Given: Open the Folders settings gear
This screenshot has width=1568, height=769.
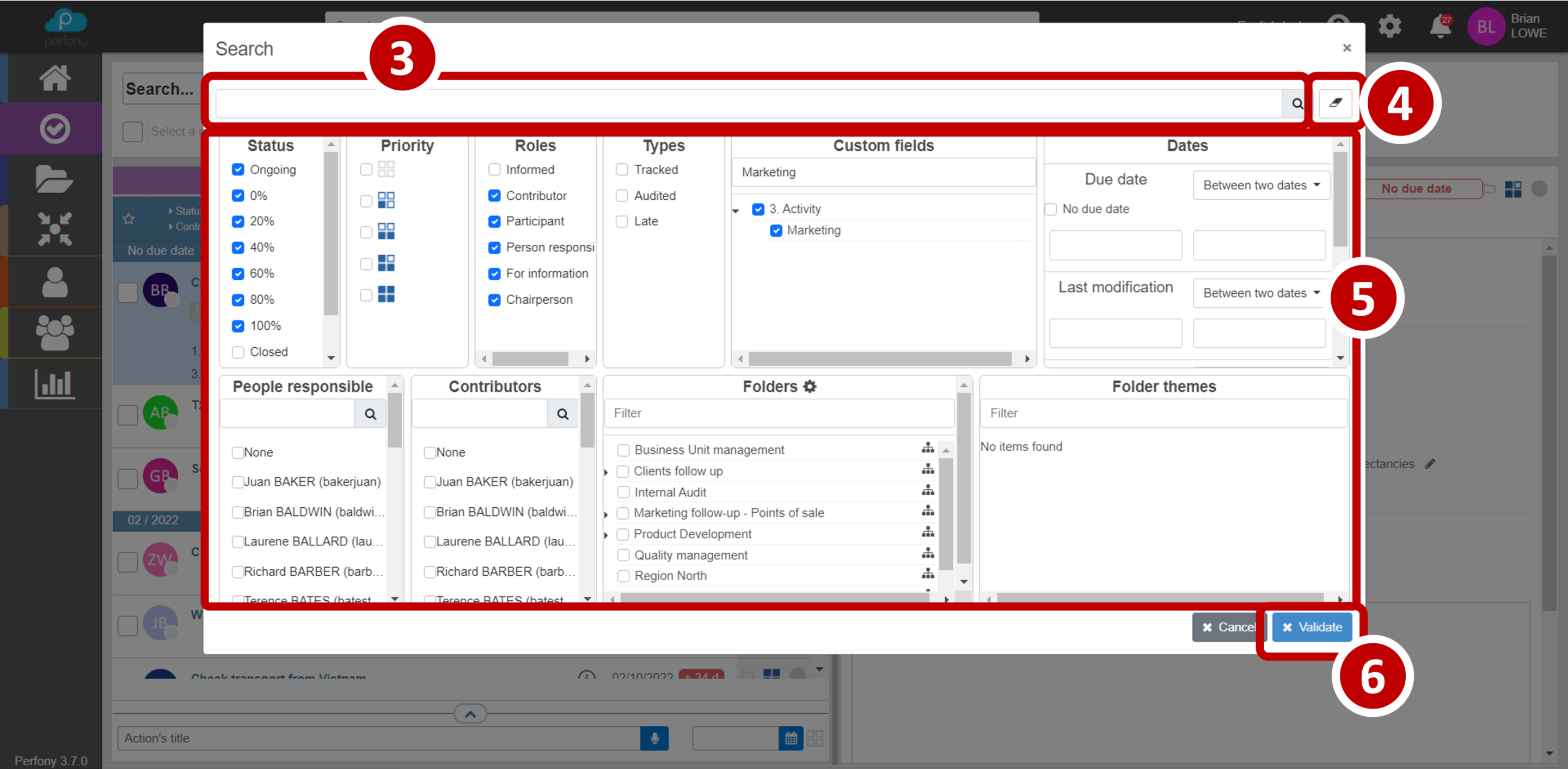Looking at the screenshot, I should tap(810, 386).
